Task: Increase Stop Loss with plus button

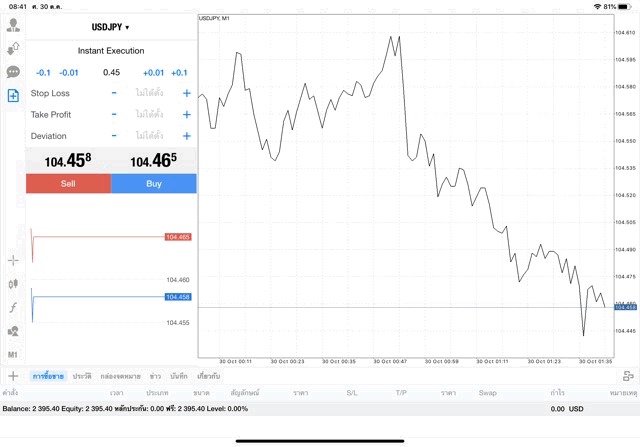Action: coord(186,93)
